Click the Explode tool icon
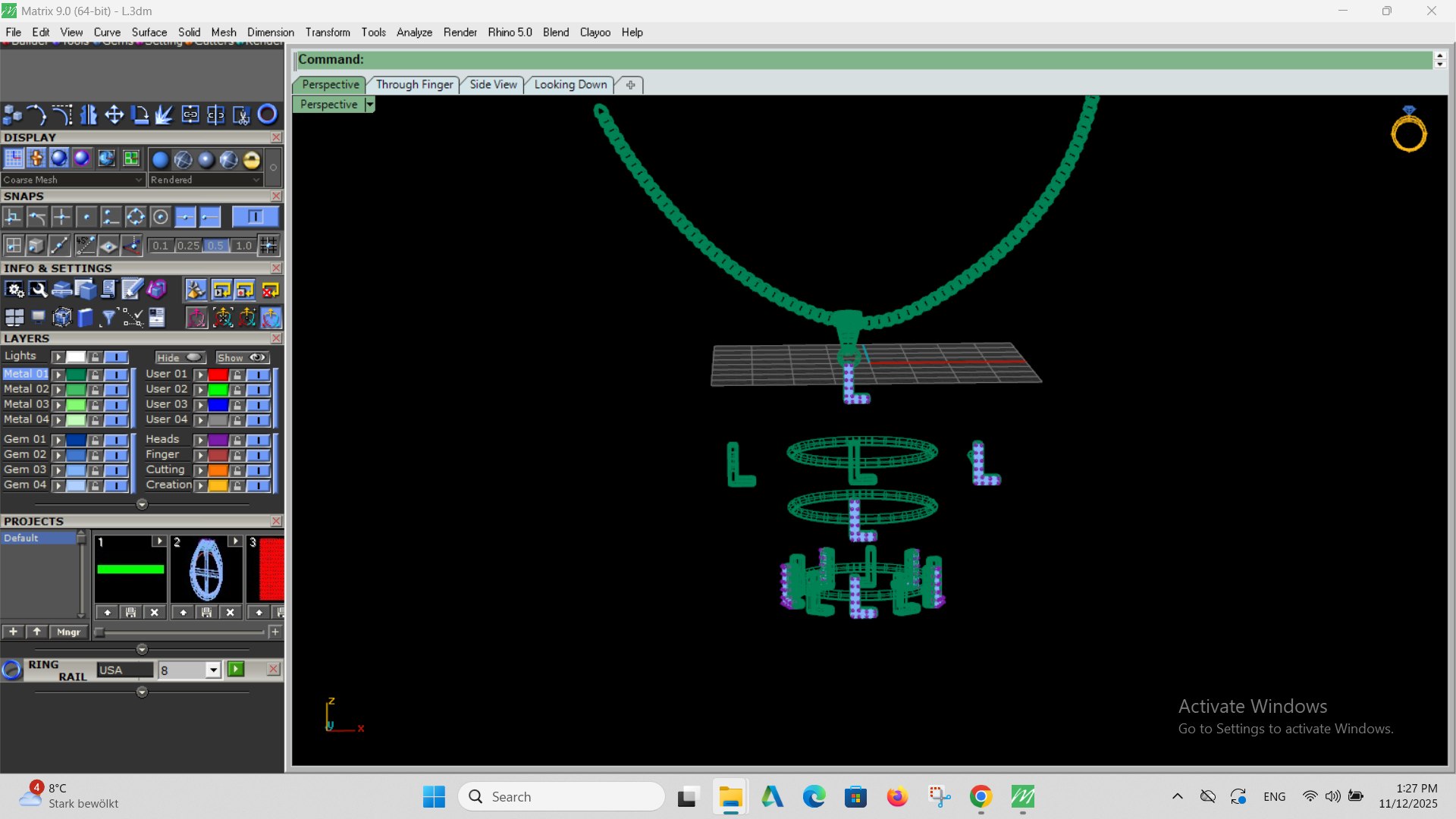This screenshot has height=819, width=1456. pyautogui.click(x=165, y=115)
